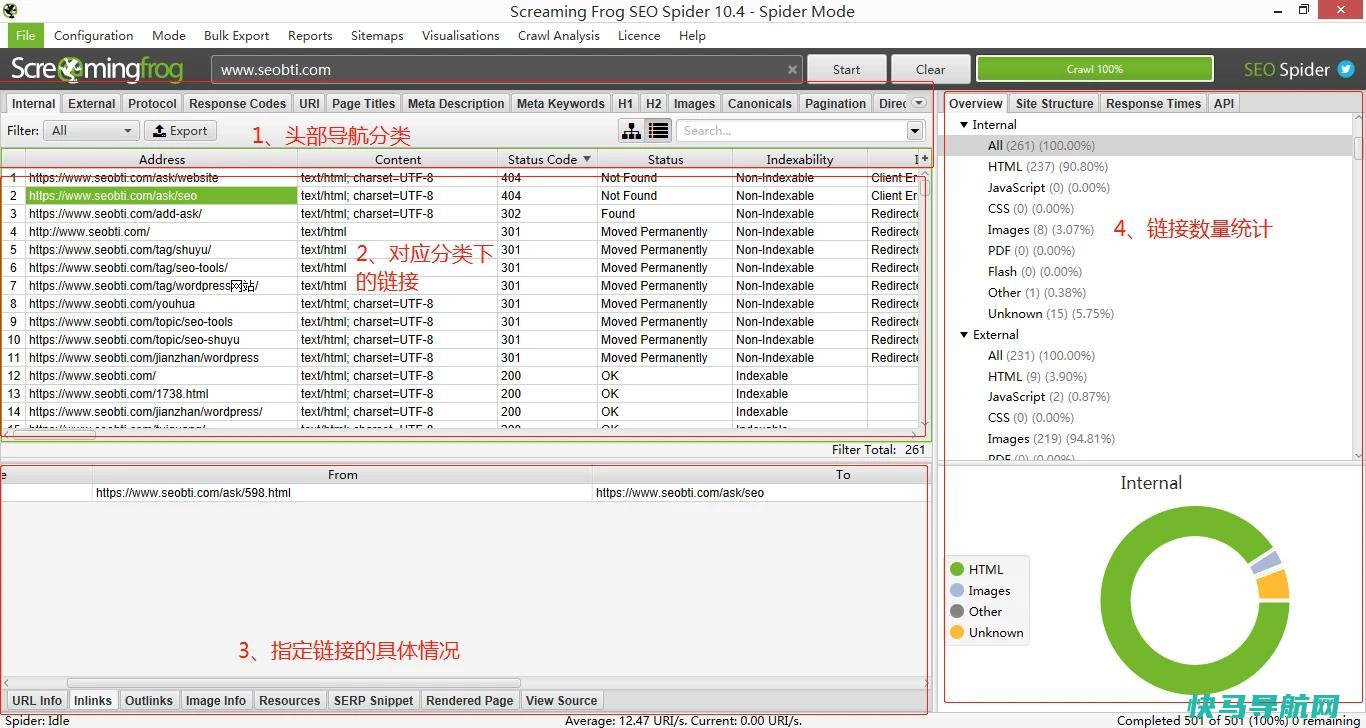
Task: Select Internal Unknown (15) overview row
Action: tap(1050, 314)
